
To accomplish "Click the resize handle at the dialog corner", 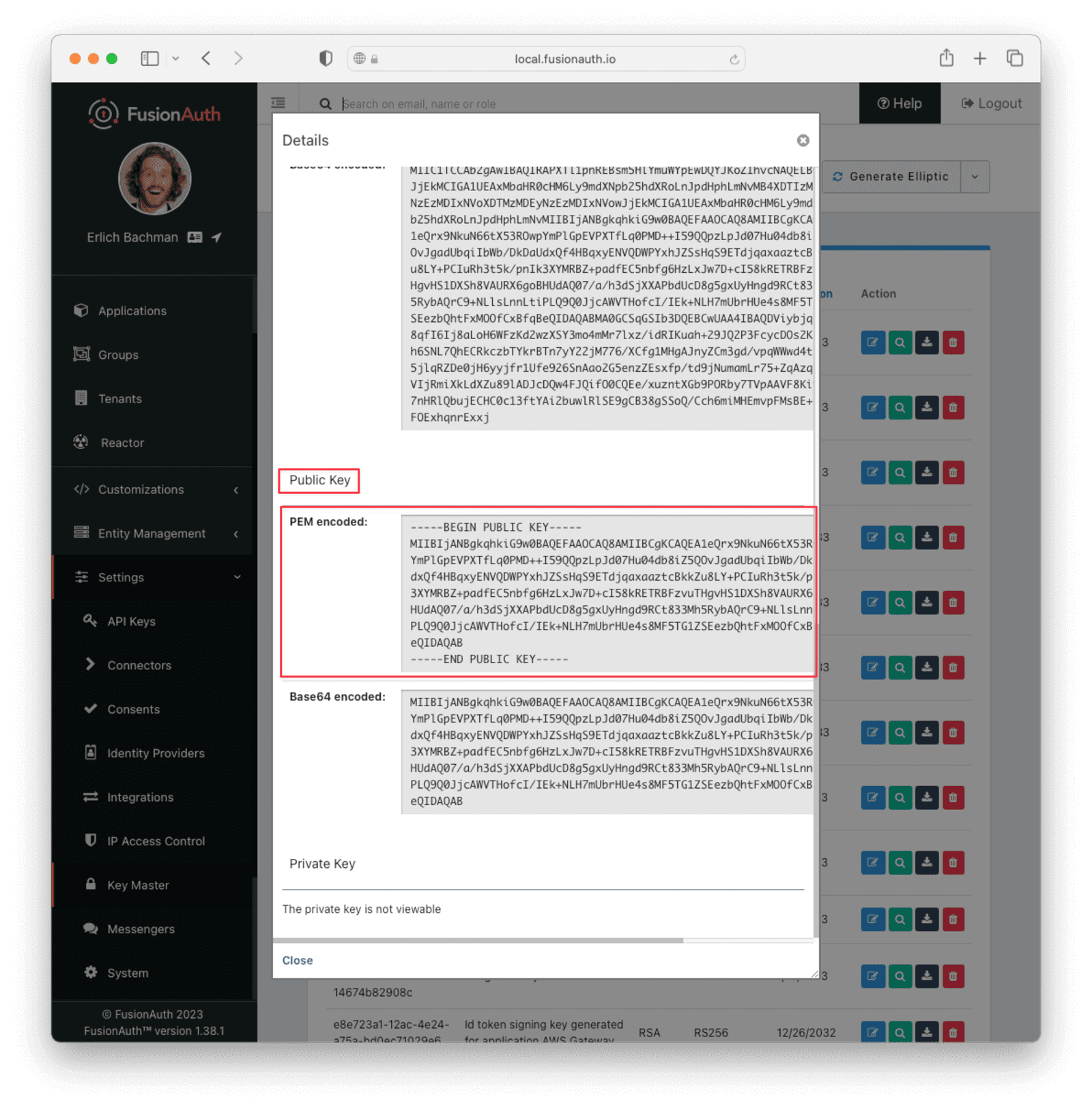I will click(x=814, y=974).
